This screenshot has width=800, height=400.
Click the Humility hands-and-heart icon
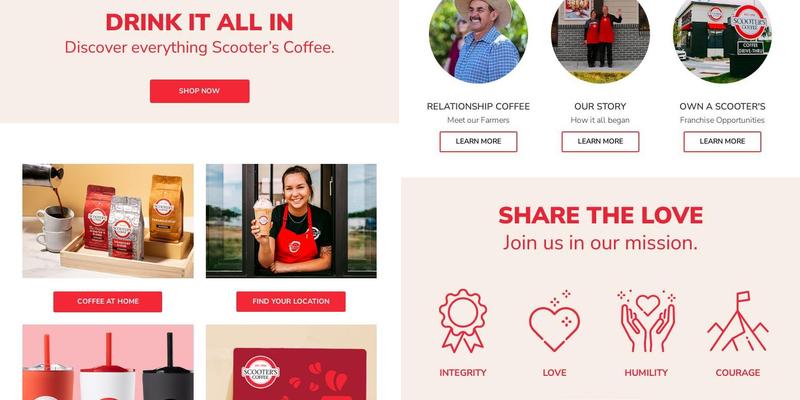(x=646, y=321)
